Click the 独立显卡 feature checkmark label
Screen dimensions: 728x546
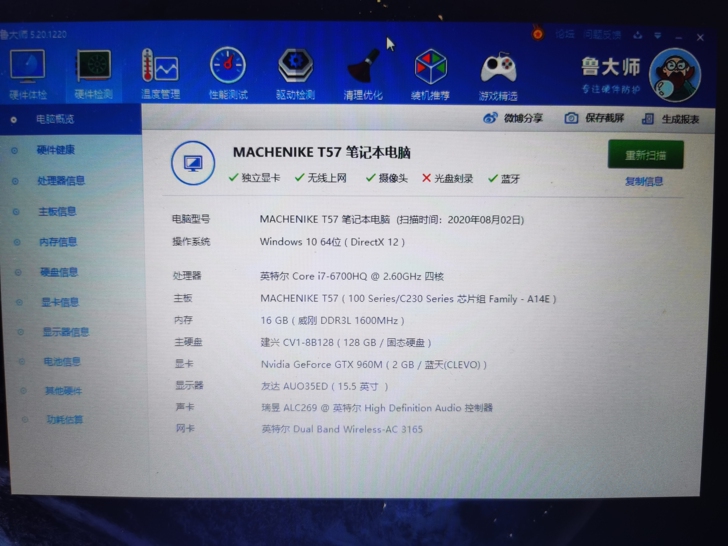(254, 177)
